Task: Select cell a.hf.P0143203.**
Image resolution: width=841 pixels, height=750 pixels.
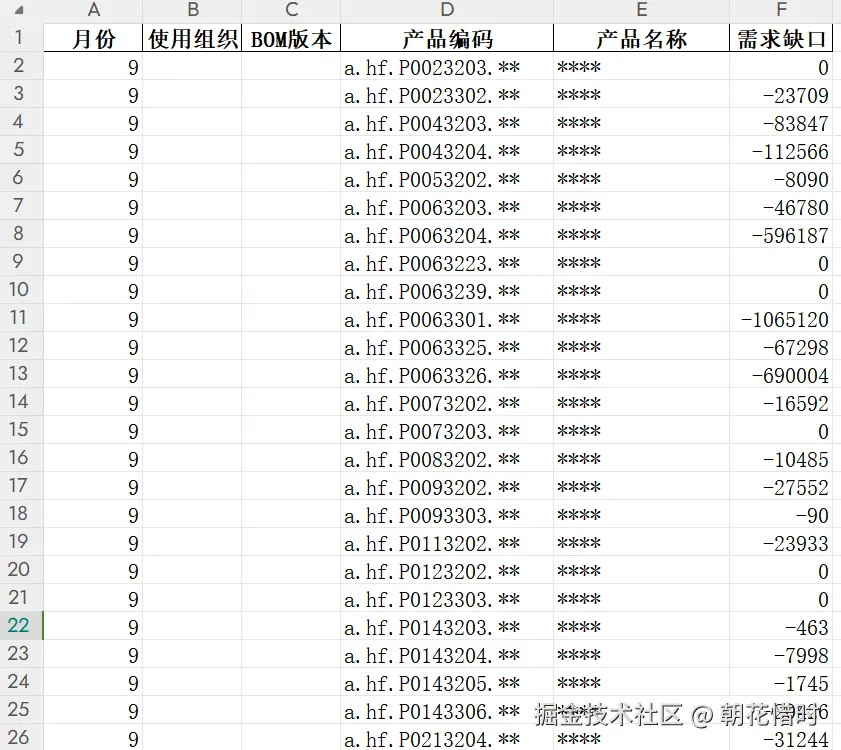Action: point(447,626)
